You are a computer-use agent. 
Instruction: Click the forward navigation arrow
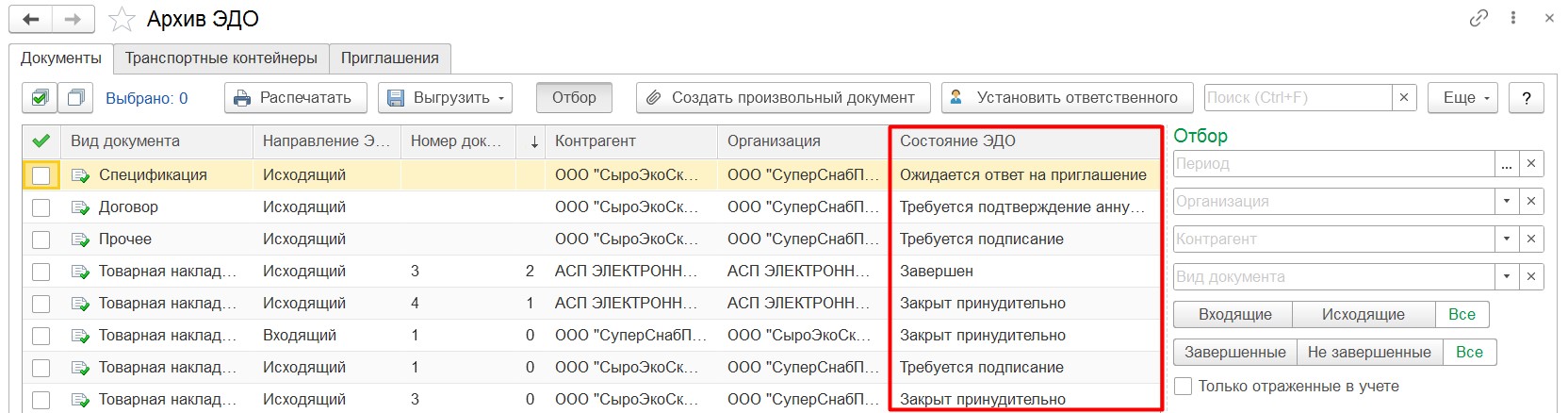click(73, 19)
